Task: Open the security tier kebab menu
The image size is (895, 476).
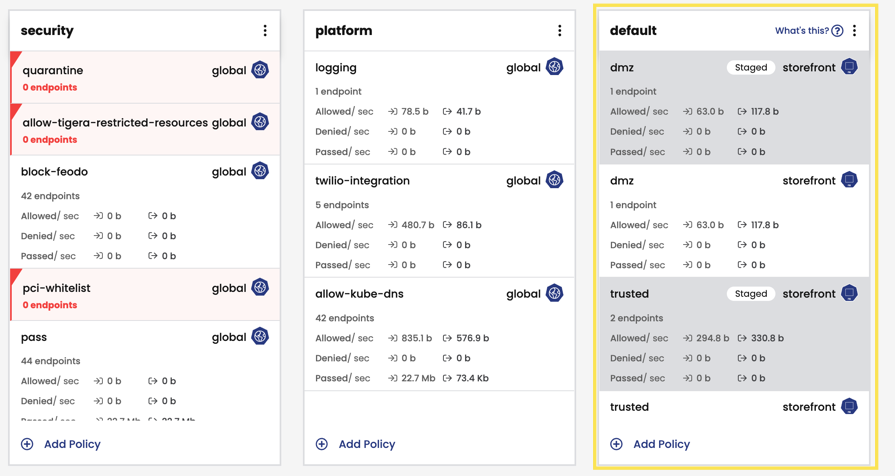Action: [265, 31]
